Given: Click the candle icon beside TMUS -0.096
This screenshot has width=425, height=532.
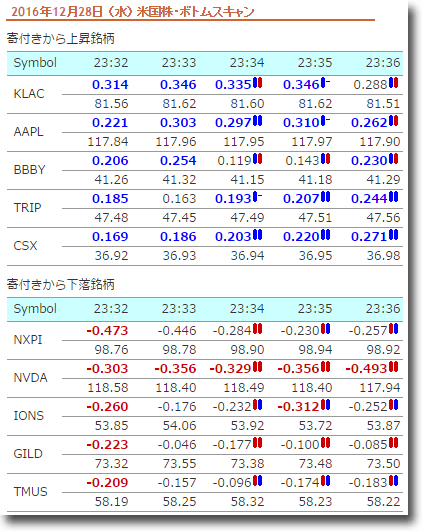Looking at the screenshot, I should click(x=258, y=480).
